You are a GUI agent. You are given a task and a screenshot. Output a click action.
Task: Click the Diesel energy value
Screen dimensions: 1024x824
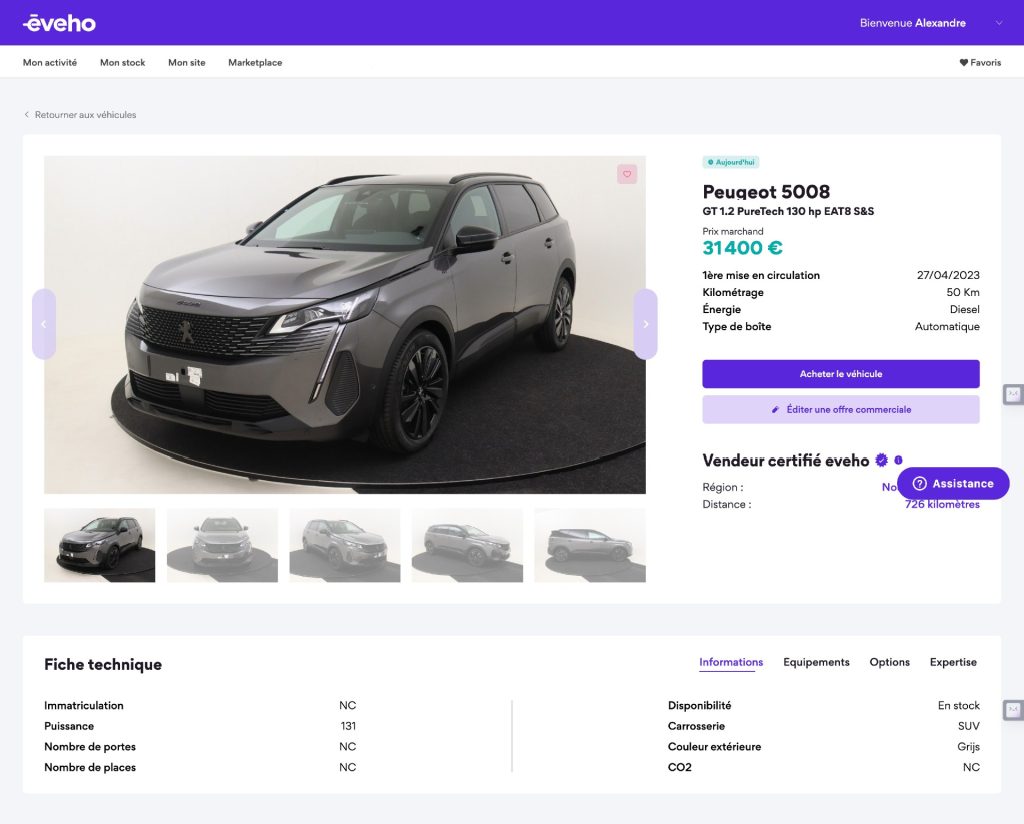click(x=965, y=309)
